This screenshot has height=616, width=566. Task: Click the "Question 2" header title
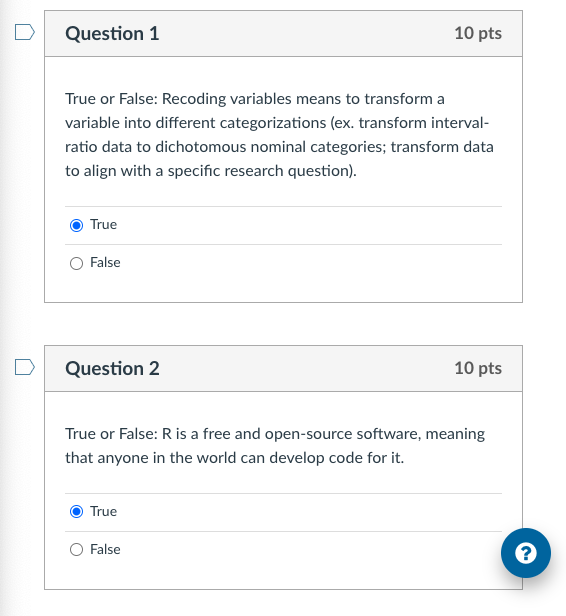(112, 368)
